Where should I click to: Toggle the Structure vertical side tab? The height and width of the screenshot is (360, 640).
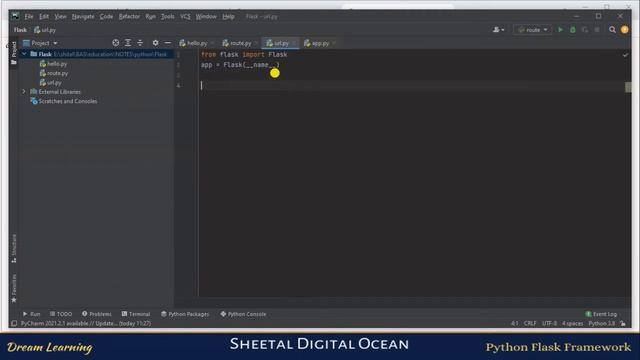(14, 248)
